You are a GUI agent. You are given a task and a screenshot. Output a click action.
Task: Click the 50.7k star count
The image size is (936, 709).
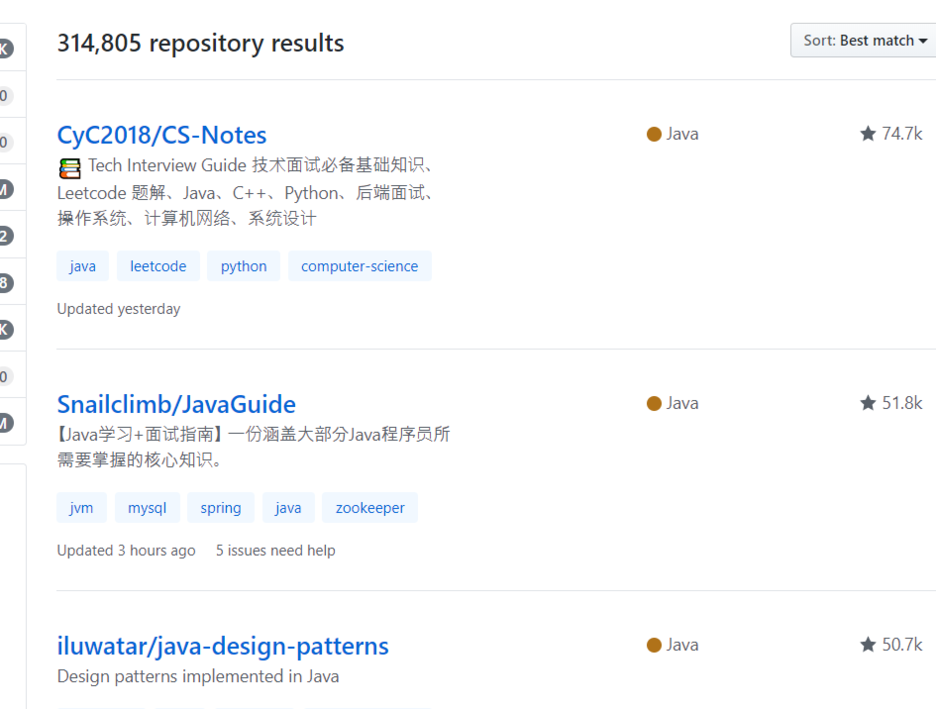[x=902, y=645]
